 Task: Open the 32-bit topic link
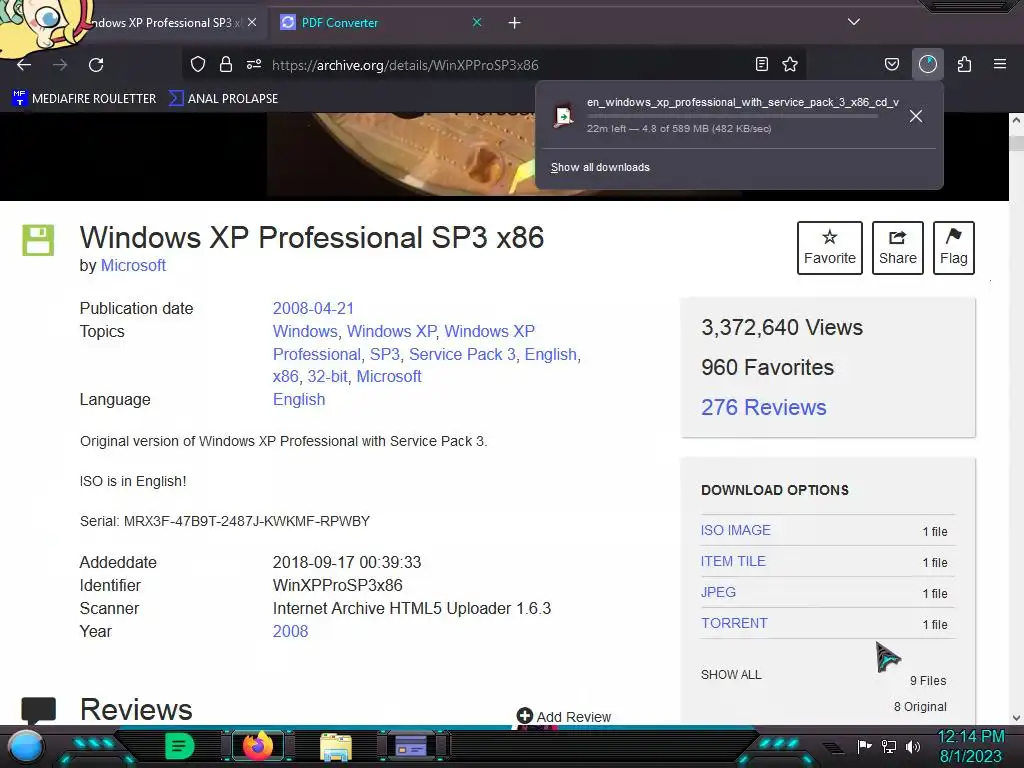327,376
